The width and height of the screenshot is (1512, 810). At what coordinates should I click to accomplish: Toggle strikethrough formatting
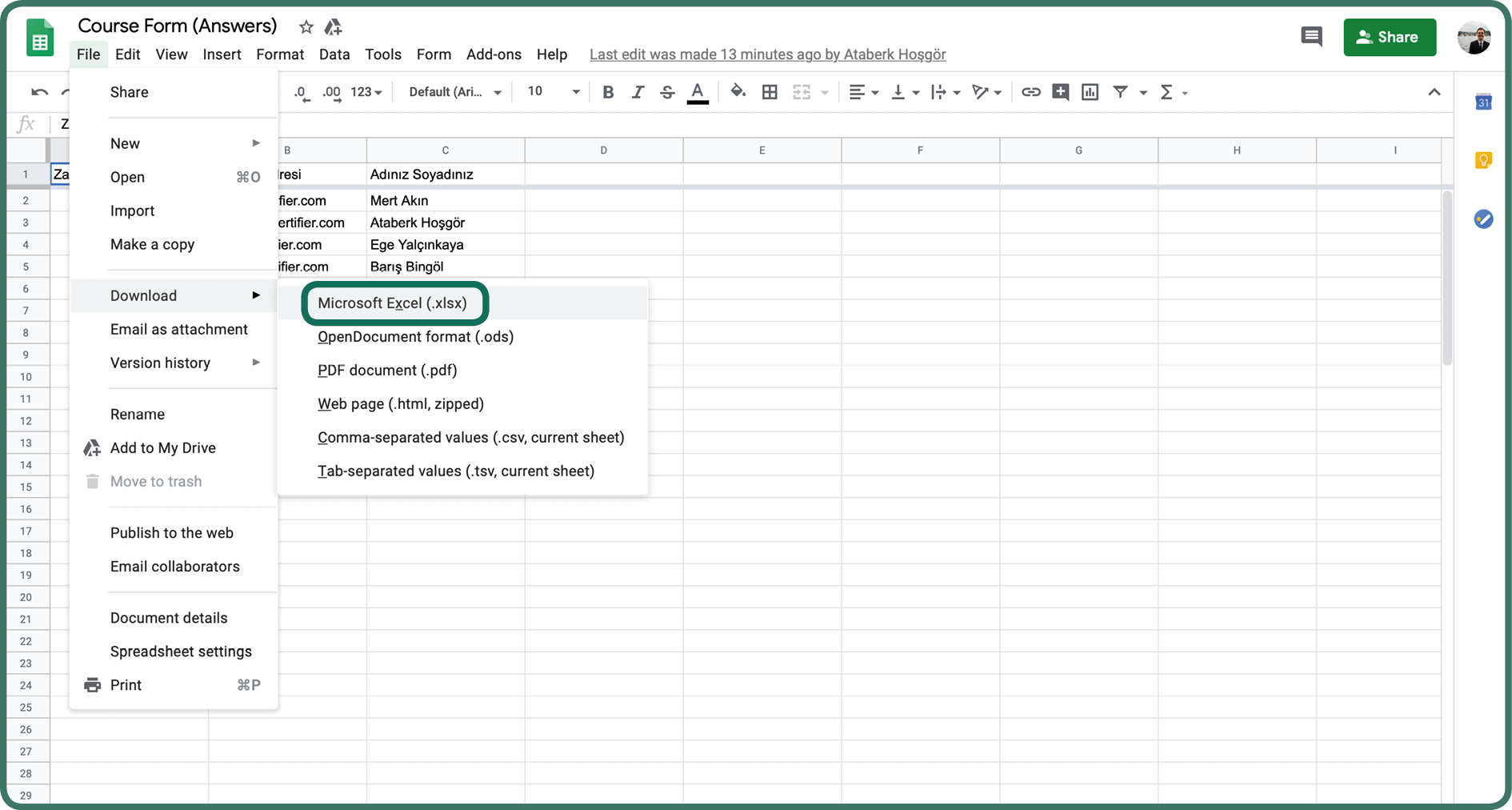click(x=666, y=92)
